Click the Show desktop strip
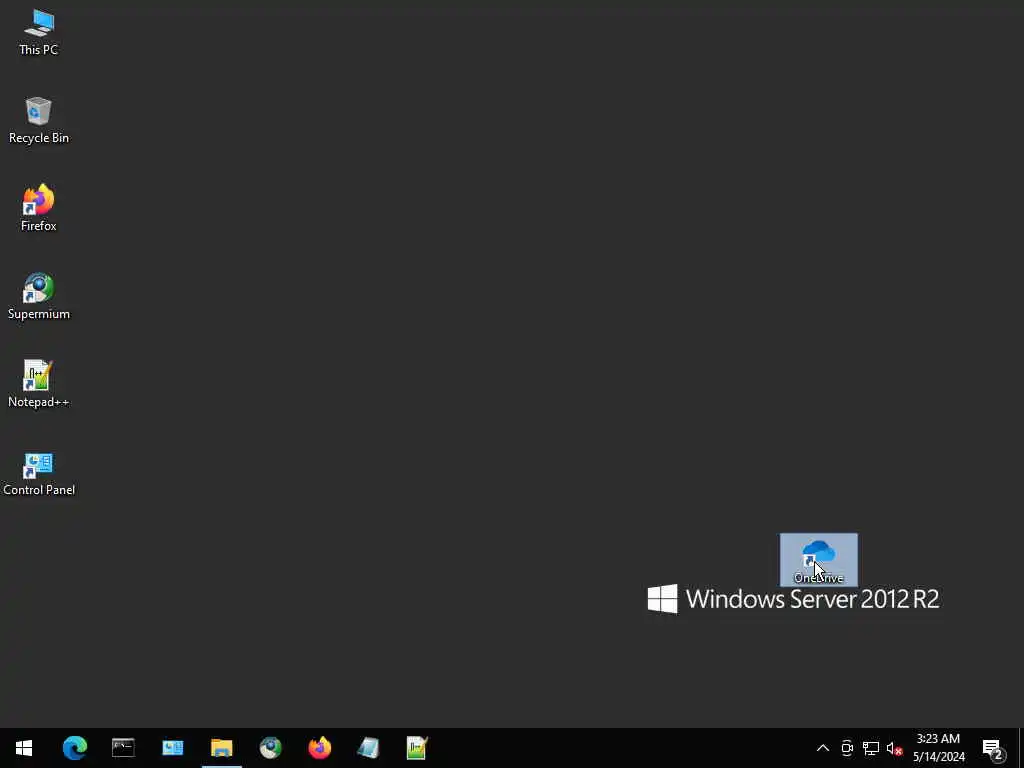 click(x=1021, y=748)
